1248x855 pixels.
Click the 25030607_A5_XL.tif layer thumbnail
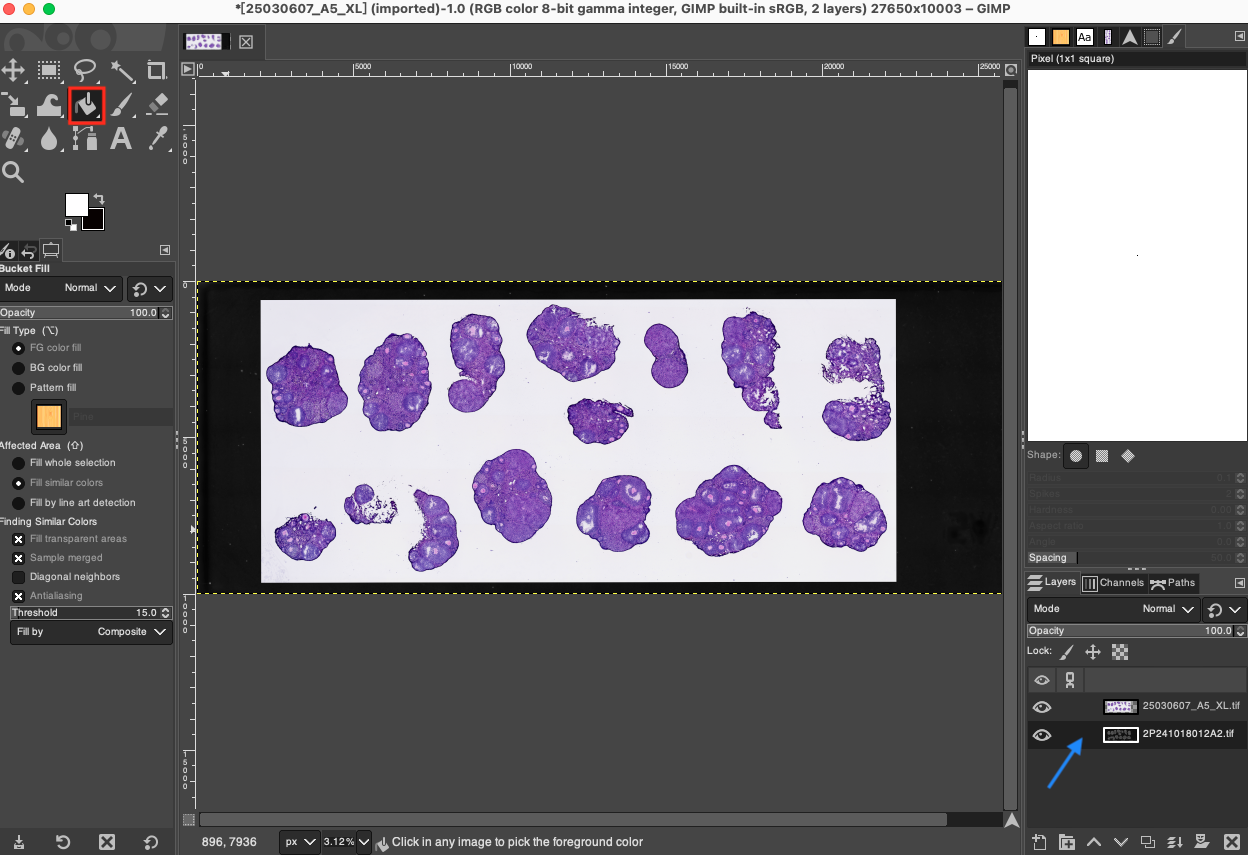(1120, 706)
